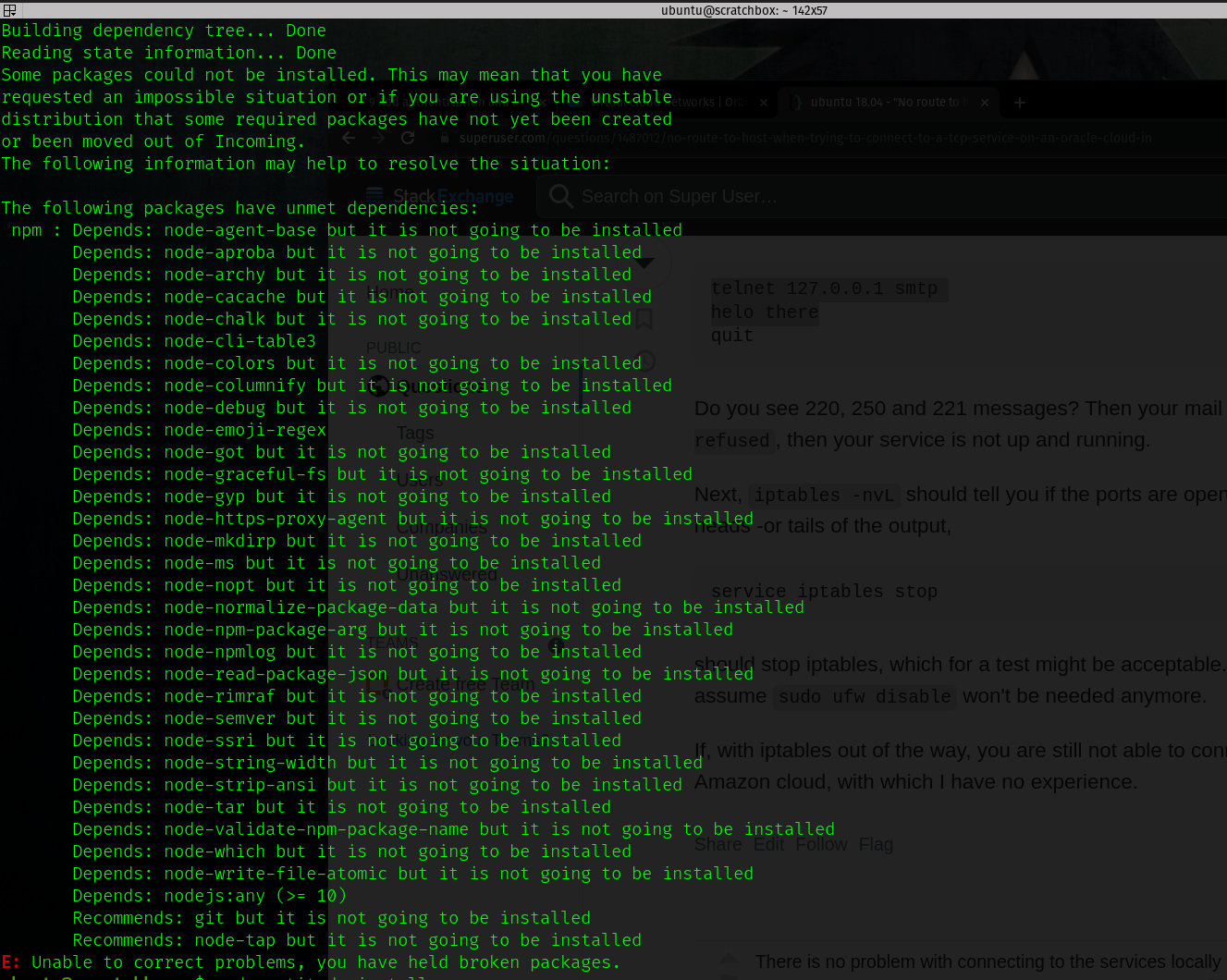This screenshot has height=980, width=1227.
Task: Click the browser forward arrow button
Action: (x=378, y=138)
